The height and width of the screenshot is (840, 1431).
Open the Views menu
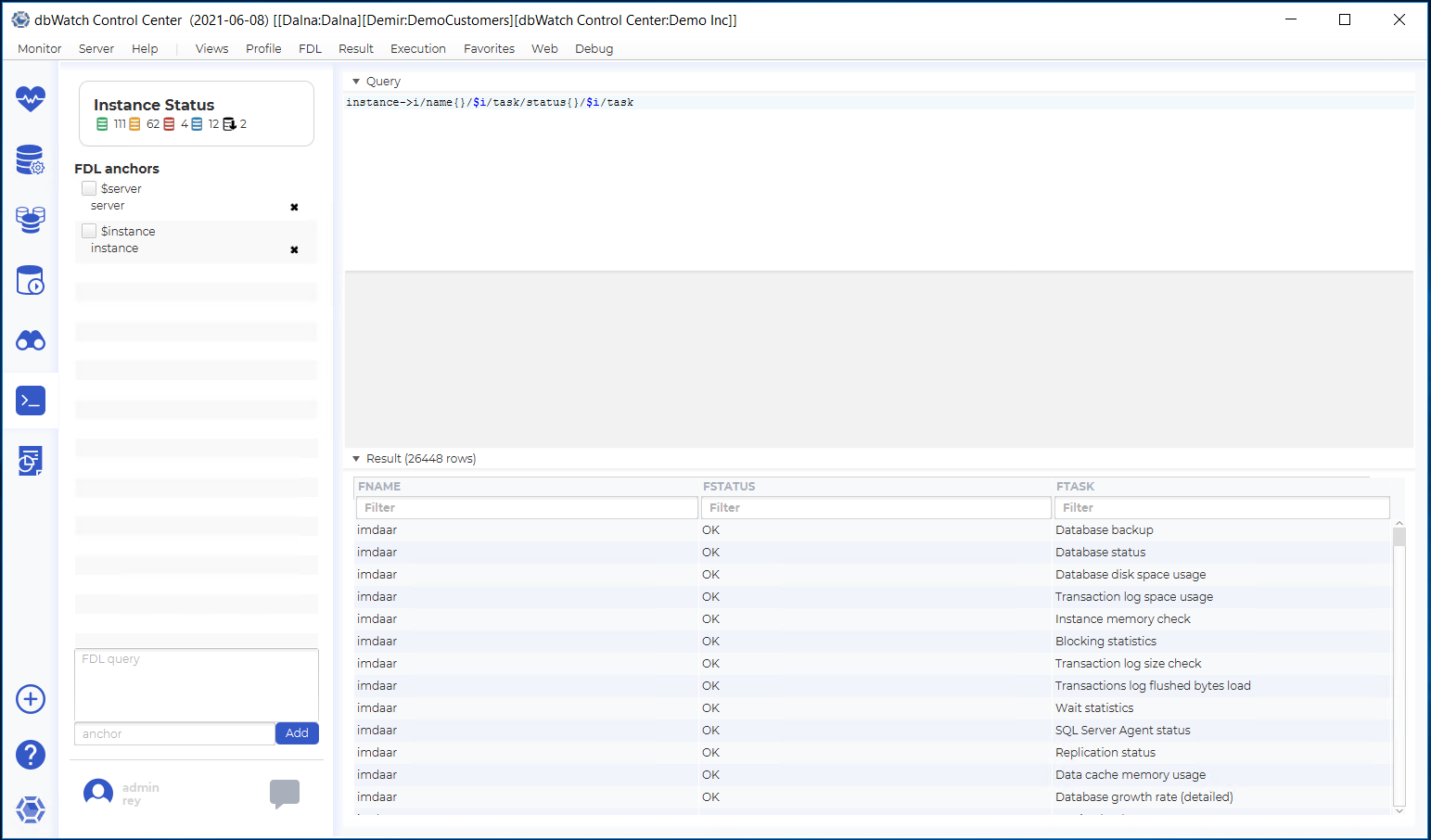211,49
